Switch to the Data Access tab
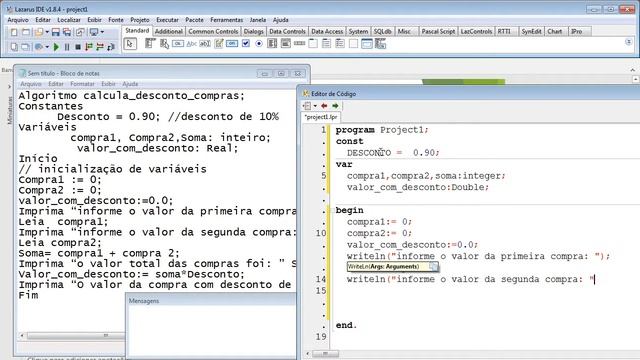640x360 pixels. pyautogui.click(x=327, y=31)
